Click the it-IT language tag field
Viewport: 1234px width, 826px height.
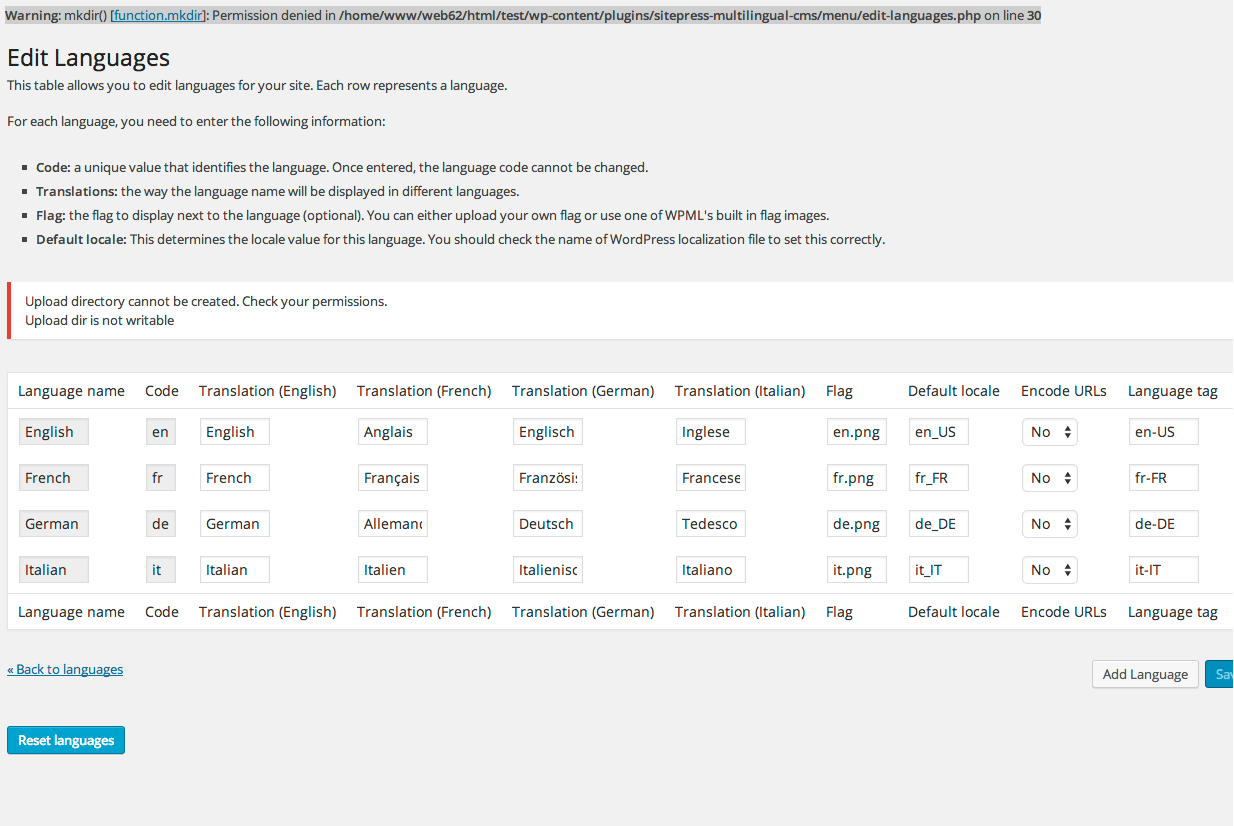click(x=1163, y=569)
